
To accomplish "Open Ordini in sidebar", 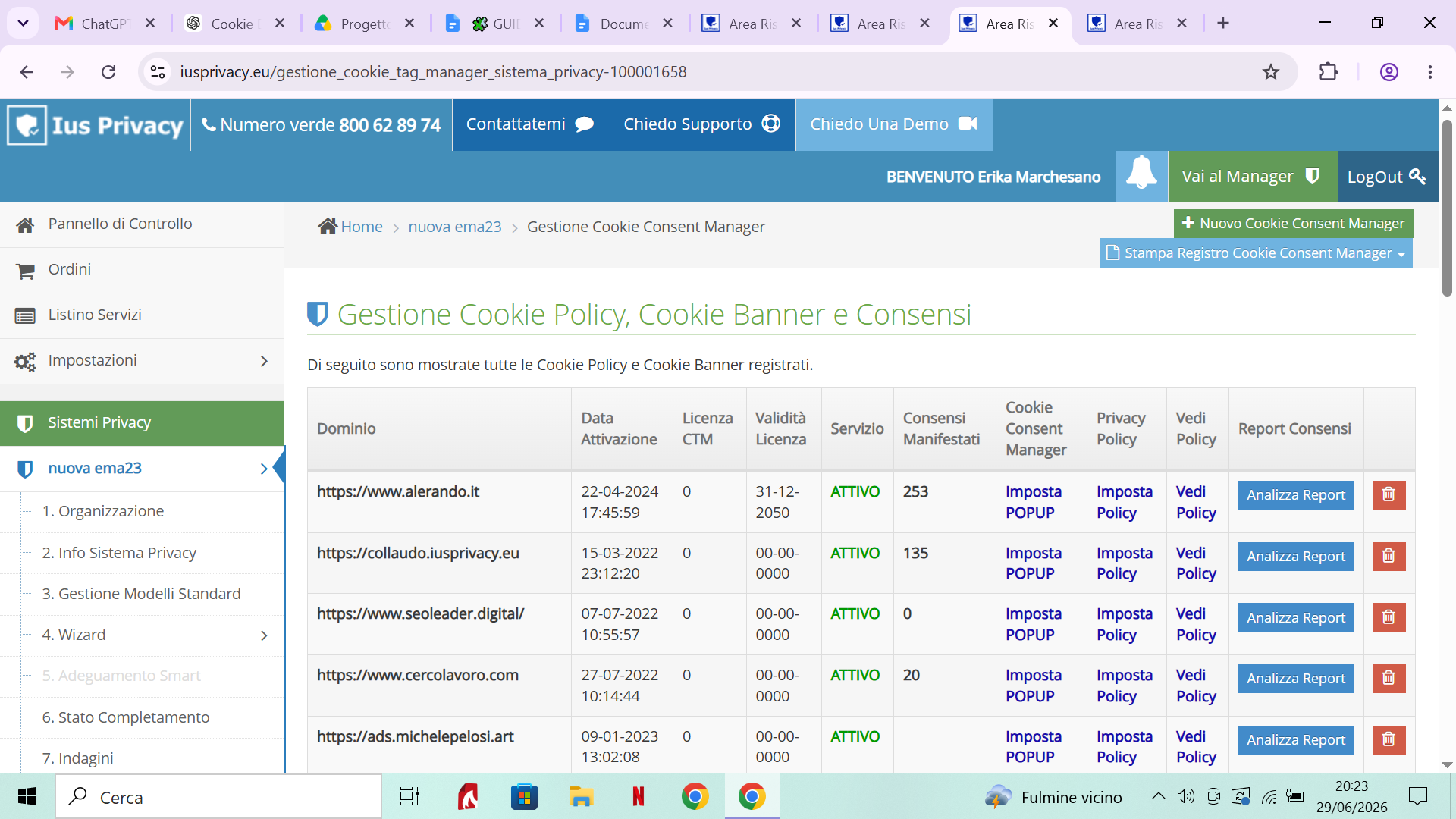I will coord(142,270).
